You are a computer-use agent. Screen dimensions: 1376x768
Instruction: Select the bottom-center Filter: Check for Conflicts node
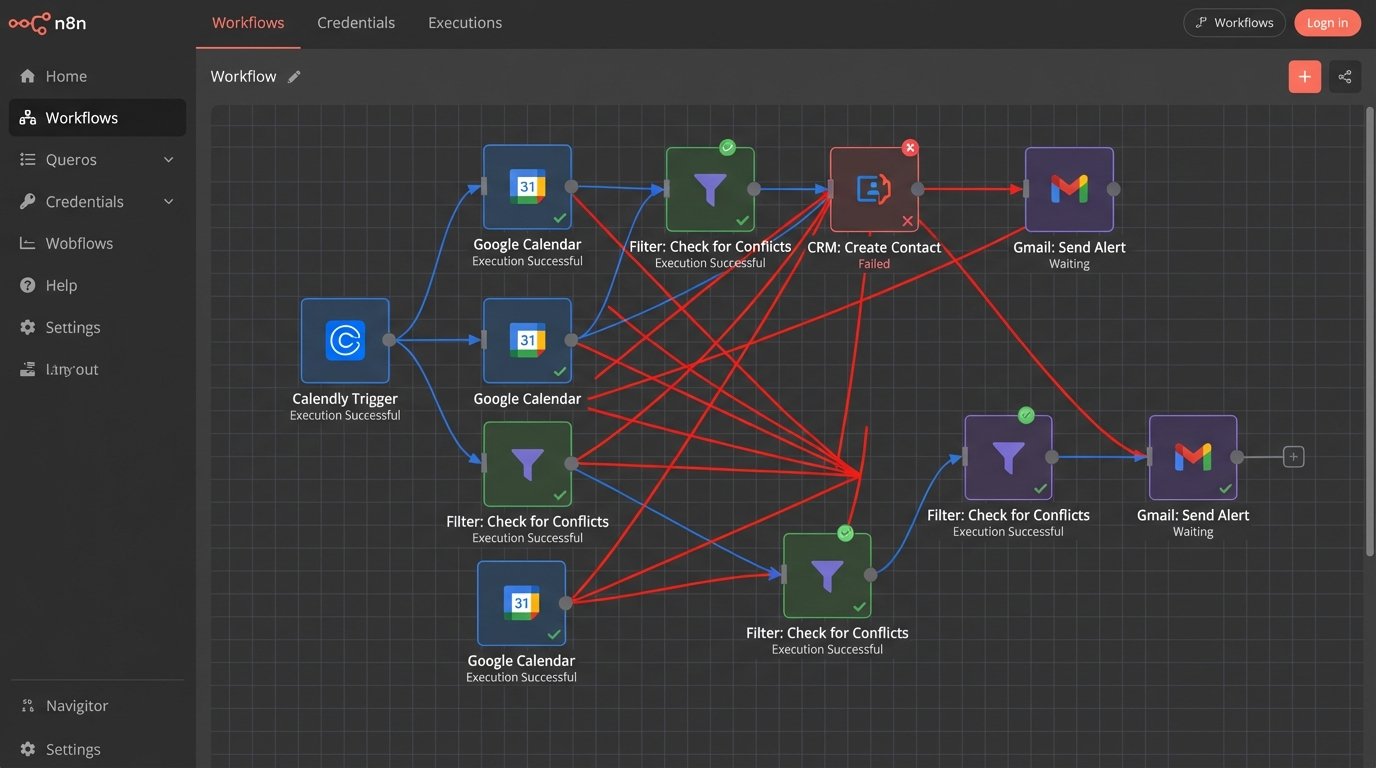click(827, 575)
